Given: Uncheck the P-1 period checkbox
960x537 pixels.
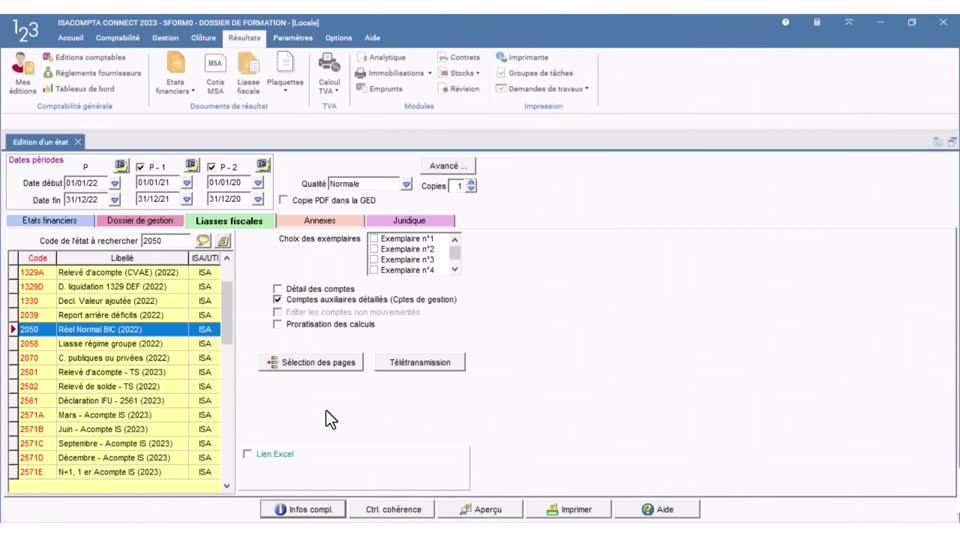Looking at the screenshot, I should coord(141,167).
